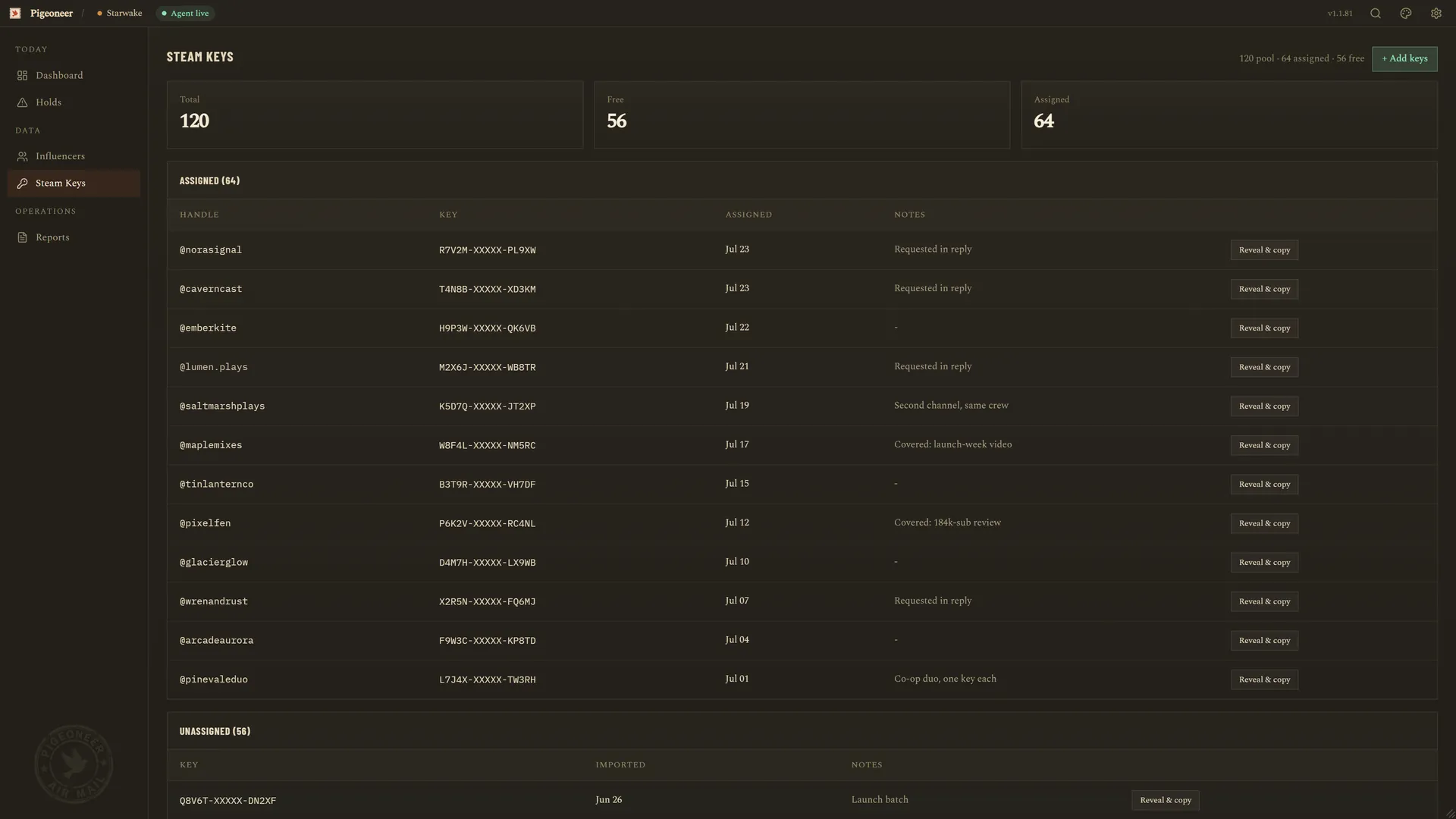The width and height of the screenshot is (1456, 819).
Task: Click the Jul 19 assigned date
Action: [x=736, y=406]
